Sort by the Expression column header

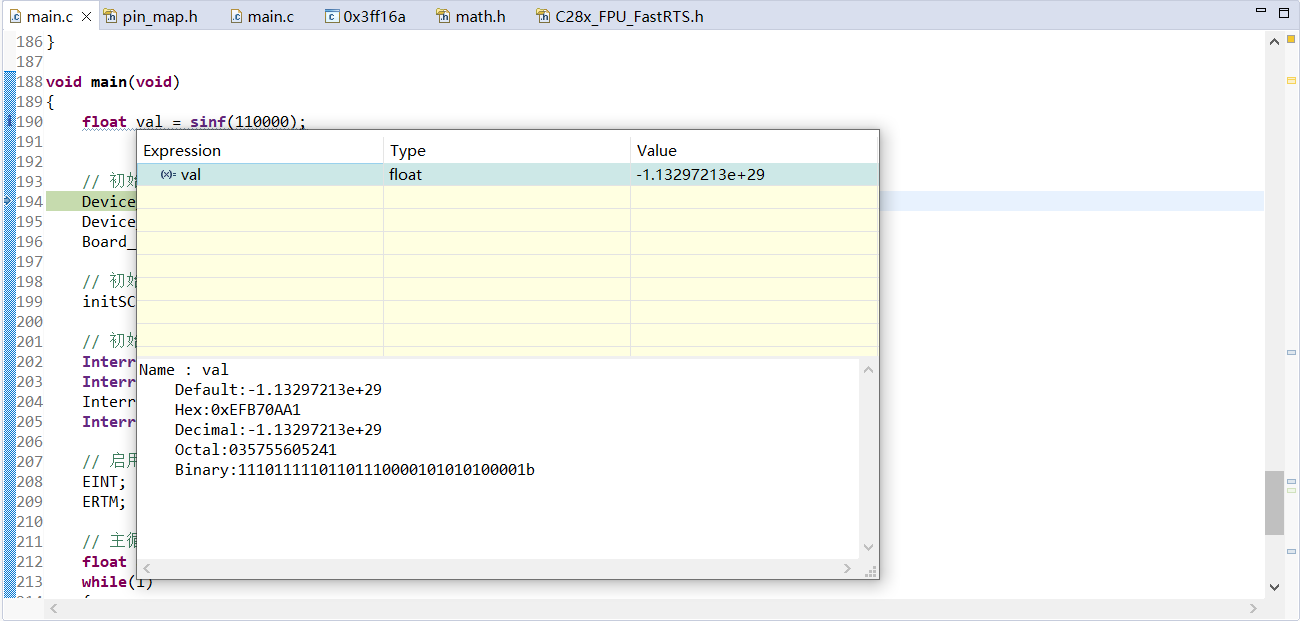click(x=182, y=151)
